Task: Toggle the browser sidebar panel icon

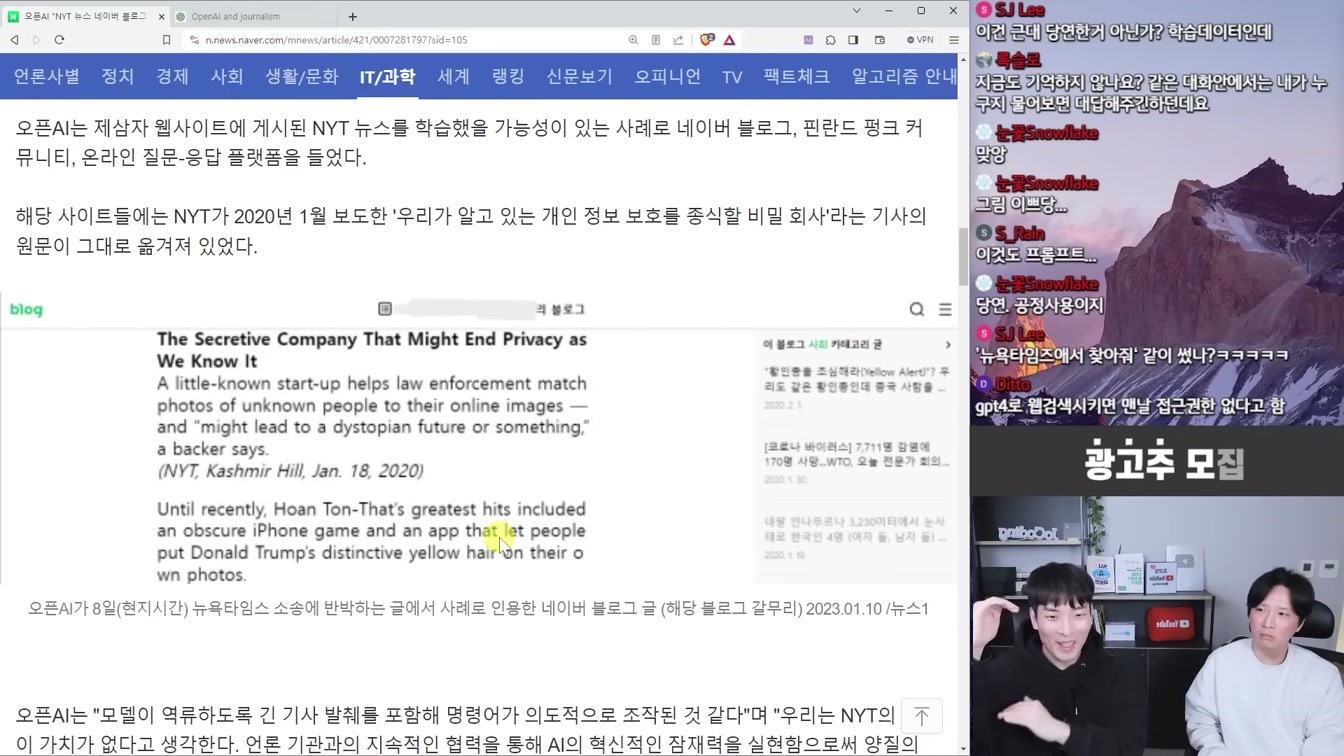Action: 853,40
